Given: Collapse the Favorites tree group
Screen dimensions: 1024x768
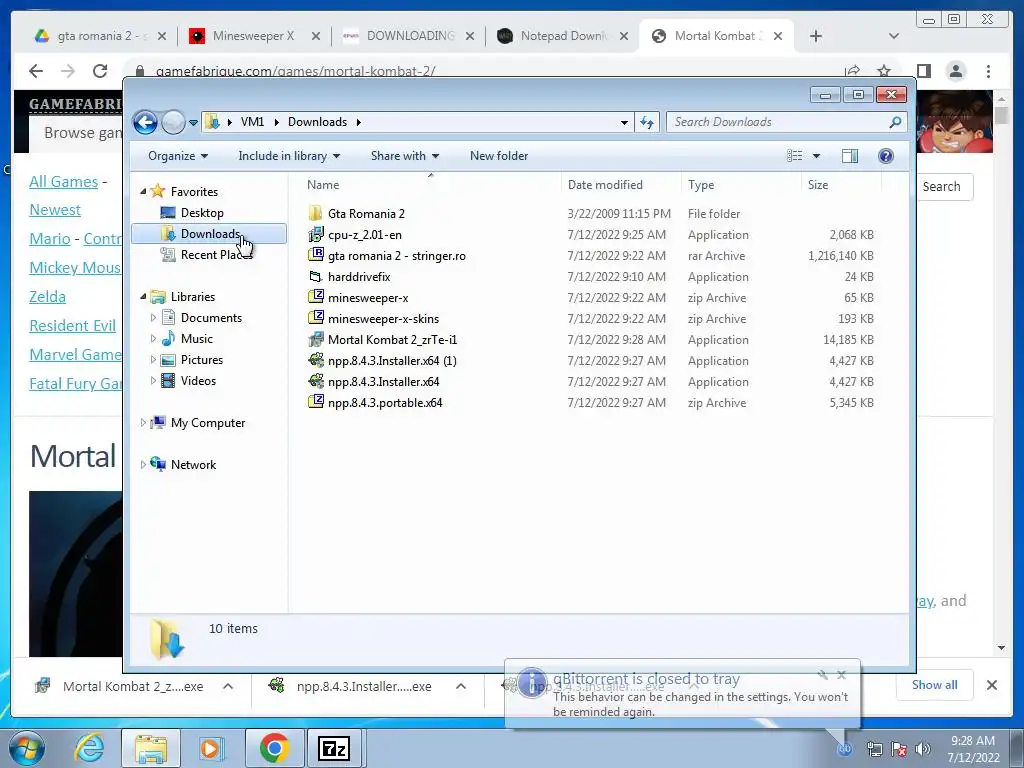Looking at the screenshot, I should [143, 191].
